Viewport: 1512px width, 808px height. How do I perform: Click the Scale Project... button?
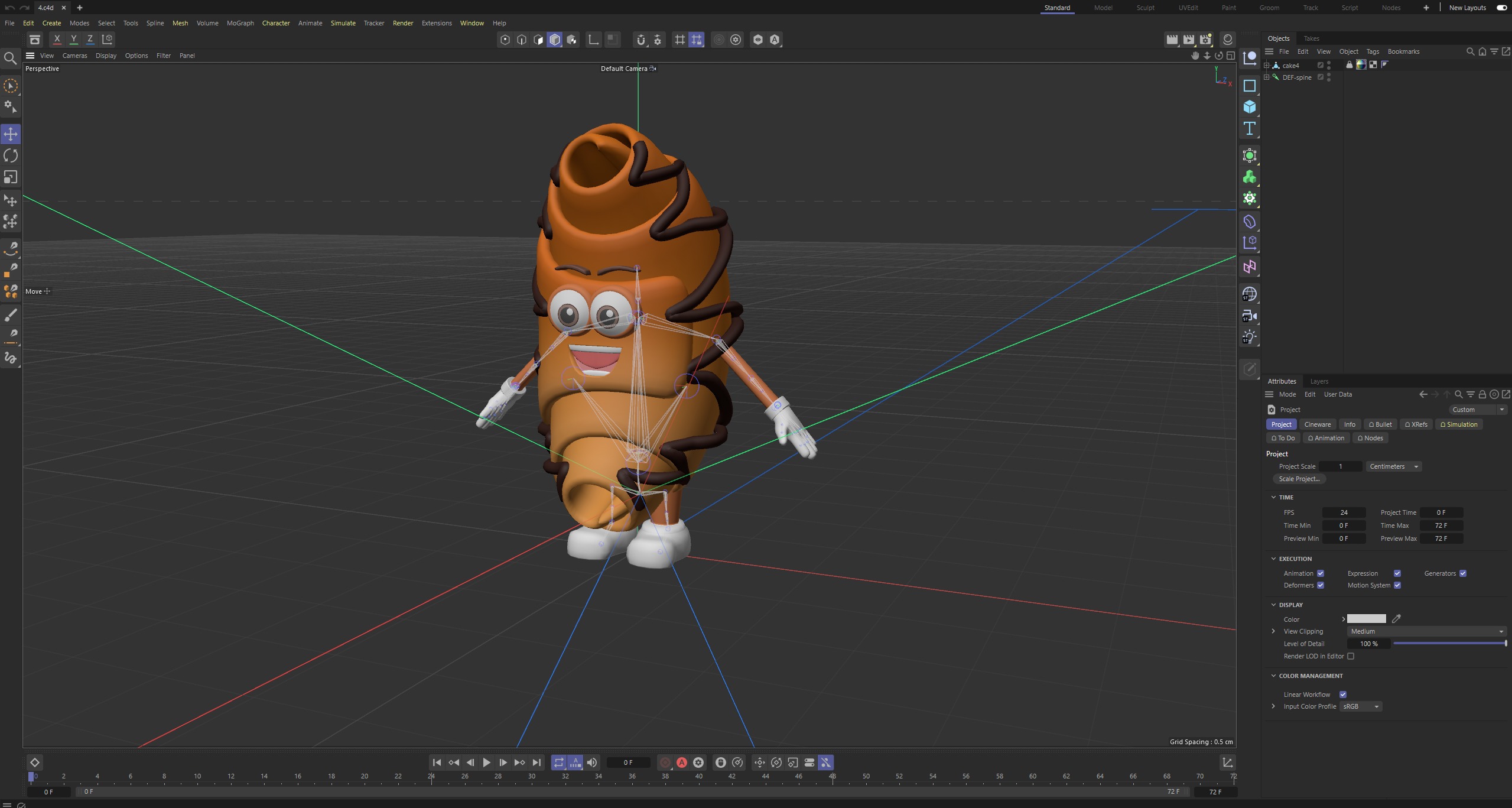(x=1299, y=479)
